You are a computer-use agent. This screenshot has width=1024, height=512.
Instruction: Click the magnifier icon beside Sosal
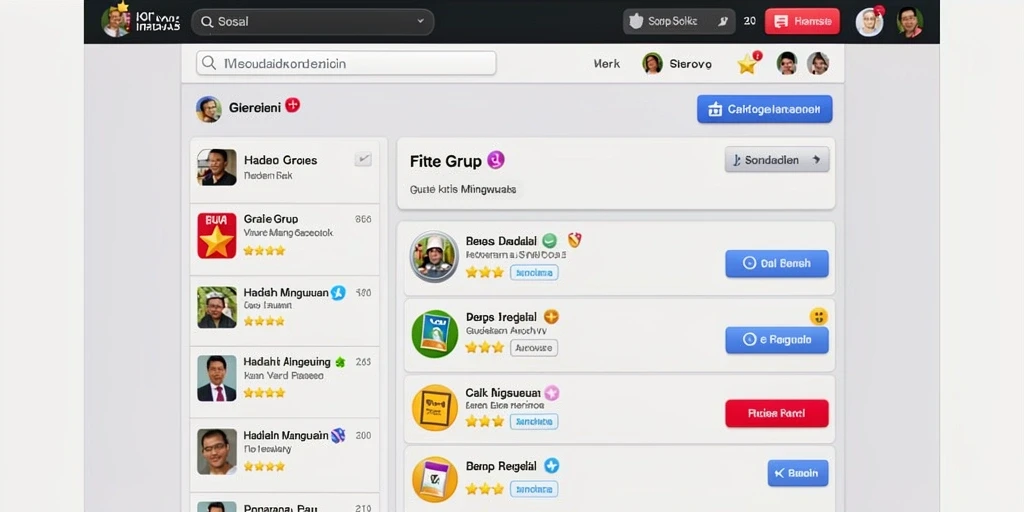point(207,22)
